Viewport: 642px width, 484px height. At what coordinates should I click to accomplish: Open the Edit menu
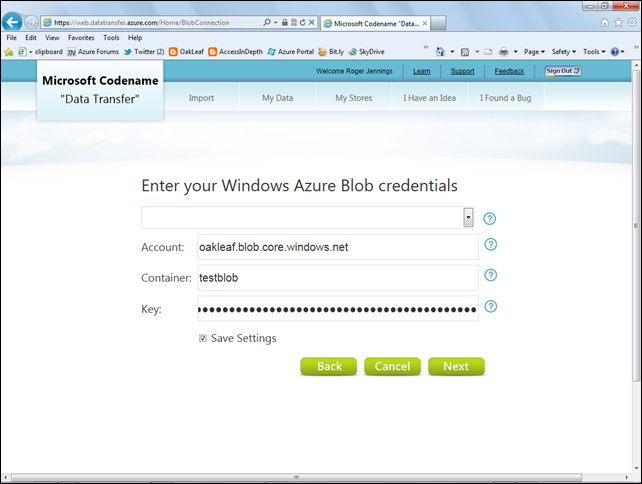point(31,38)
